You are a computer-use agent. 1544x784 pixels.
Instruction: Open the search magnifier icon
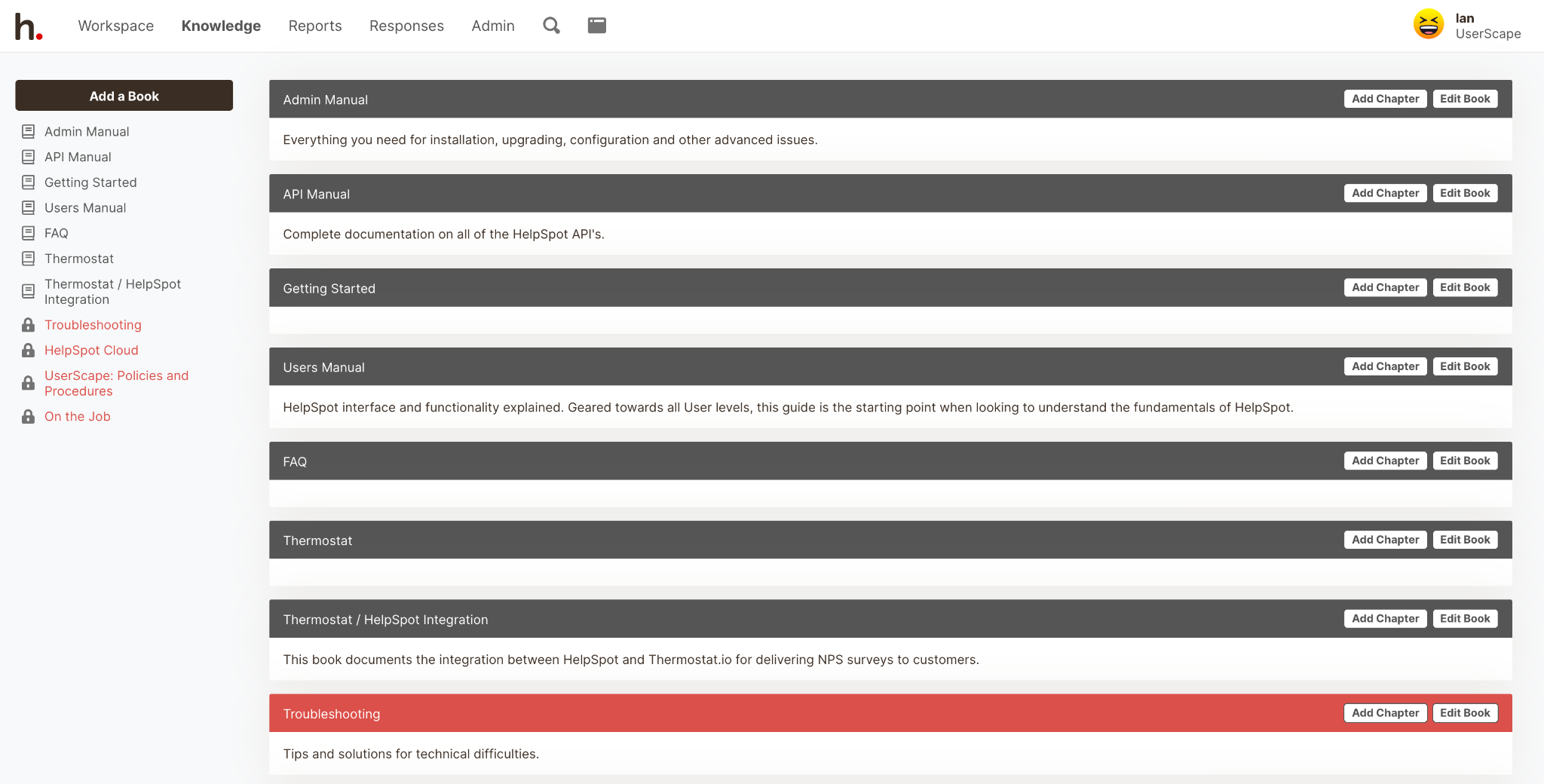(x=551, y=26)
